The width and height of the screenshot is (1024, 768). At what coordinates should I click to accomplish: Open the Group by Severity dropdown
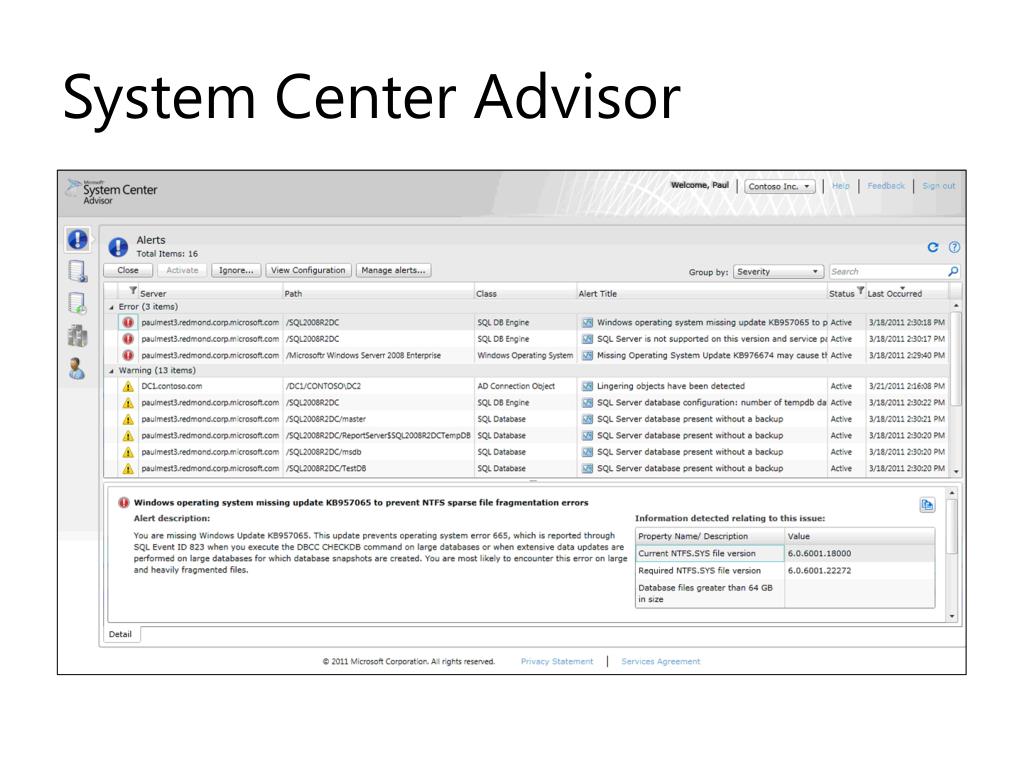[778, 271]
